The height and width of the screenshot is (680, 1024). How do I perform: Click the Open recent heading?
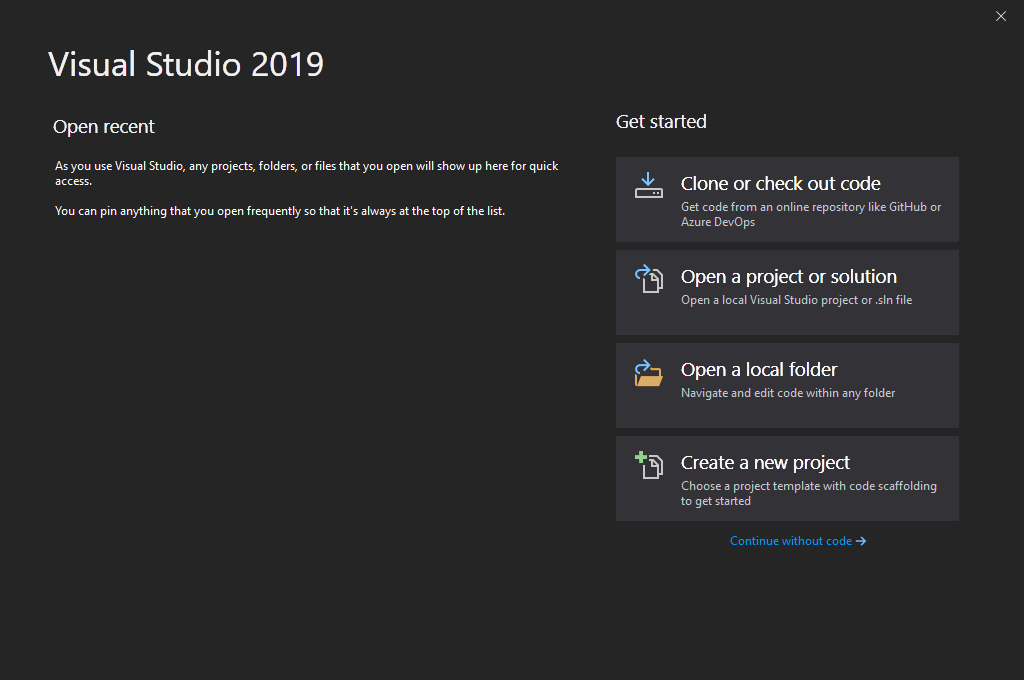(104, 127)
